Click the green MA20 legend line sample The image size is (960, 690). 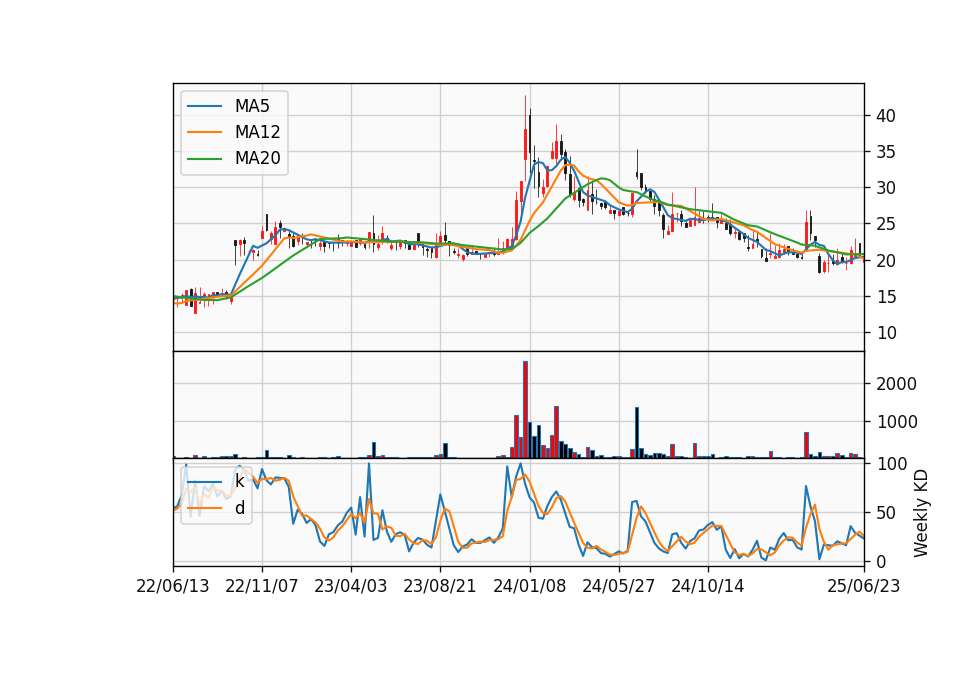point(205,158)
